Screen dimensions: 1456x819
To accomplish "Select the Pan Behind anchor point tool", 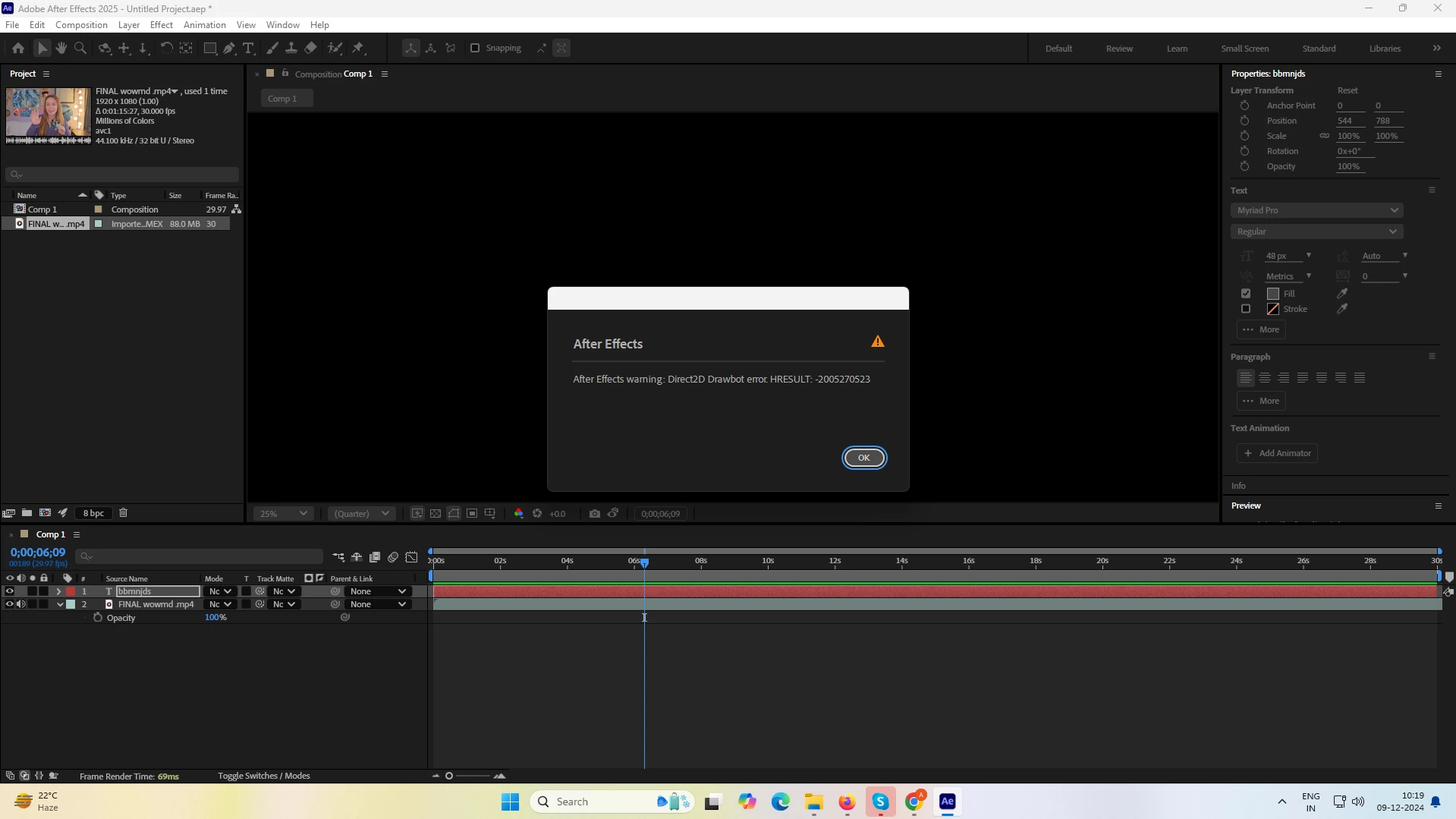I will (186, 48).
